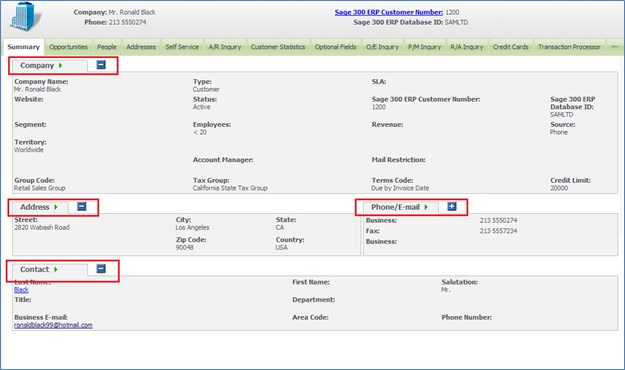
Task: Click the Group Code value Retail Sales Group
Action: click(x=39, y=188)
